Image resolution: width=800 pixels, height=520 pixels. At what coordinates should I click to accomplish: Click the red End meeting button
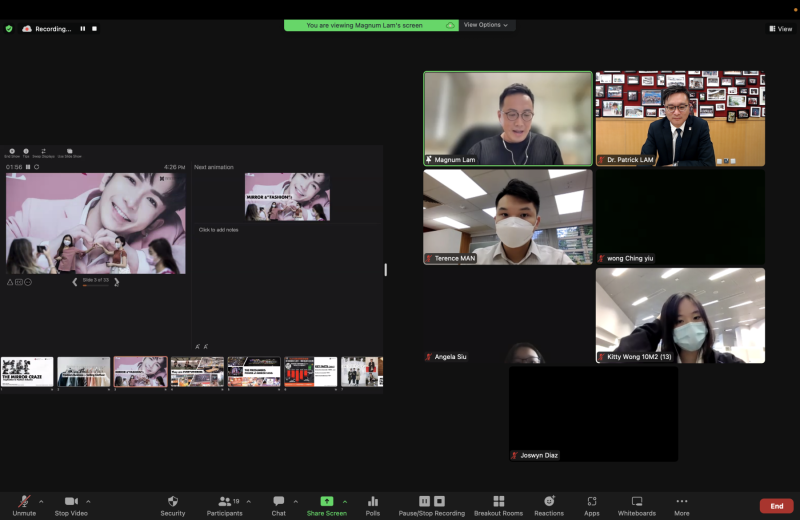777,506
